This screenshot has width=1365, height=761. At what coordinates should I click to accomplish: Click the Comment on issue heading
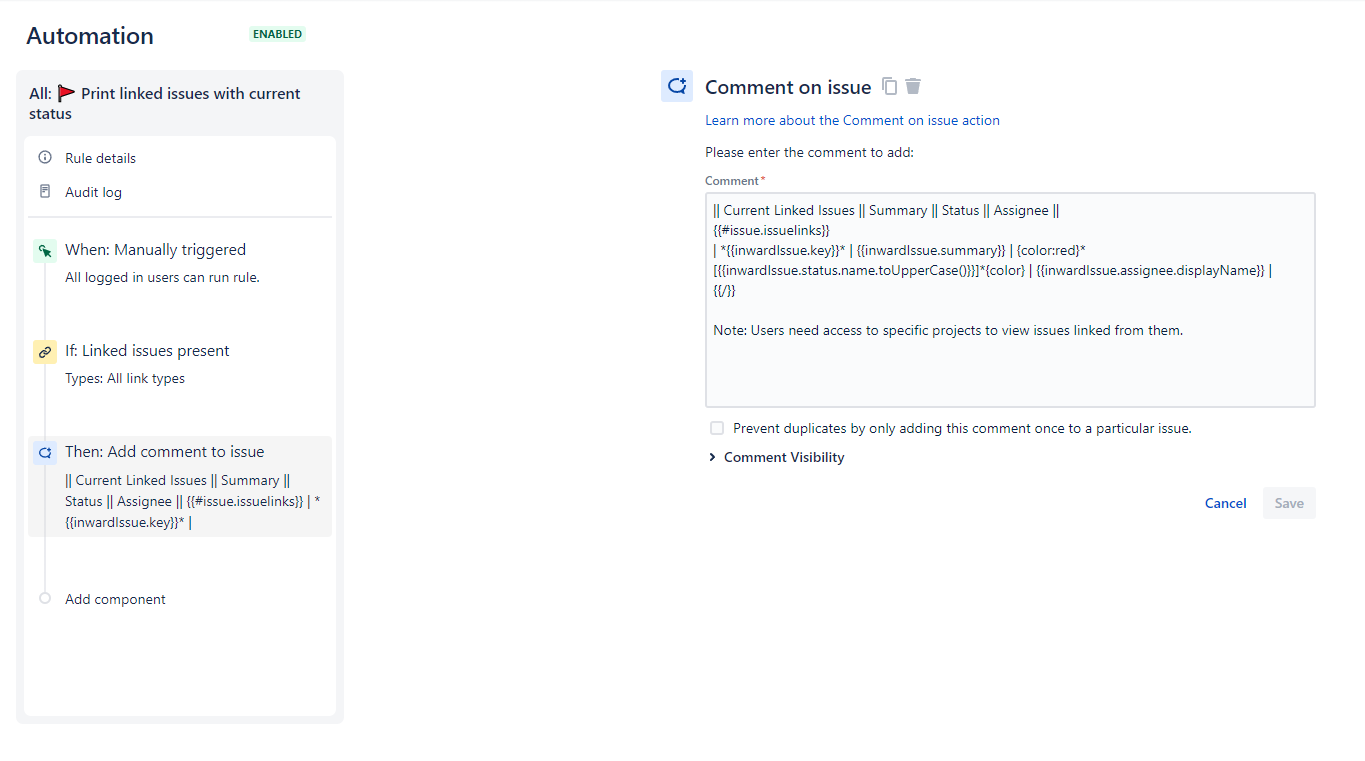pos(788,87)
